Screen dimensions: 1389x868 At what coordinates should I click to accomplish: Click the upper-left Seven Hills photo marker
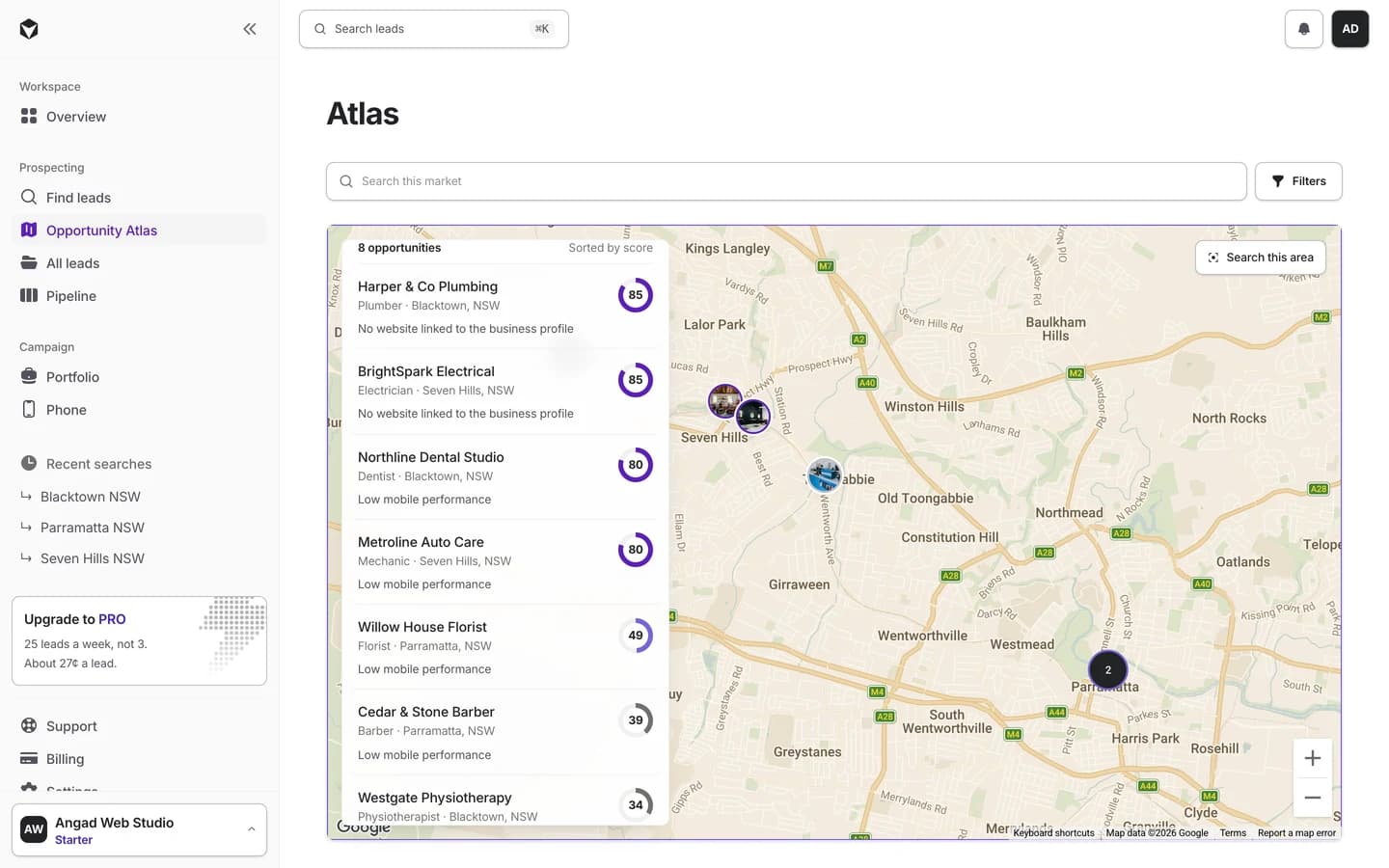pos(724,400)
